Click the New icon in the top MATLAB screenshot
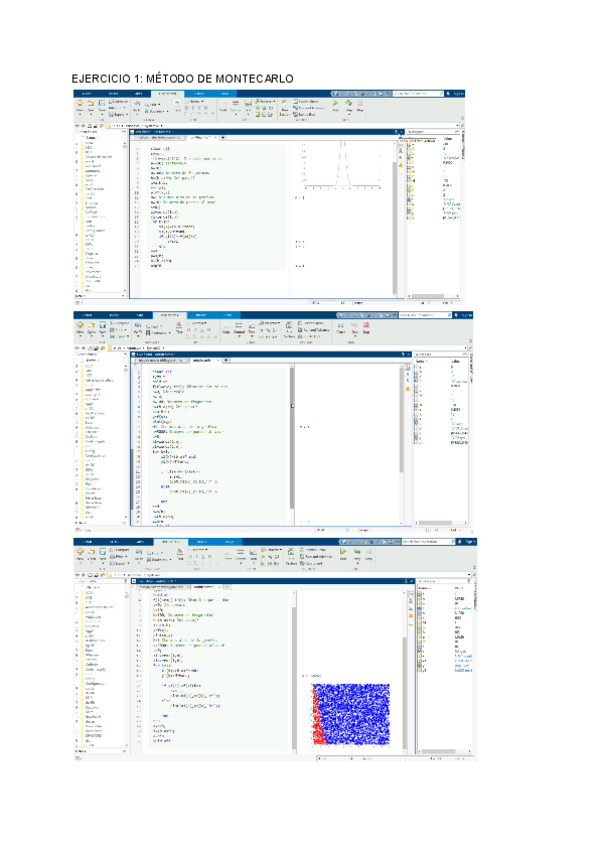Image resolution: width=600 pixels, height=848 pixels. coord(80,103)
